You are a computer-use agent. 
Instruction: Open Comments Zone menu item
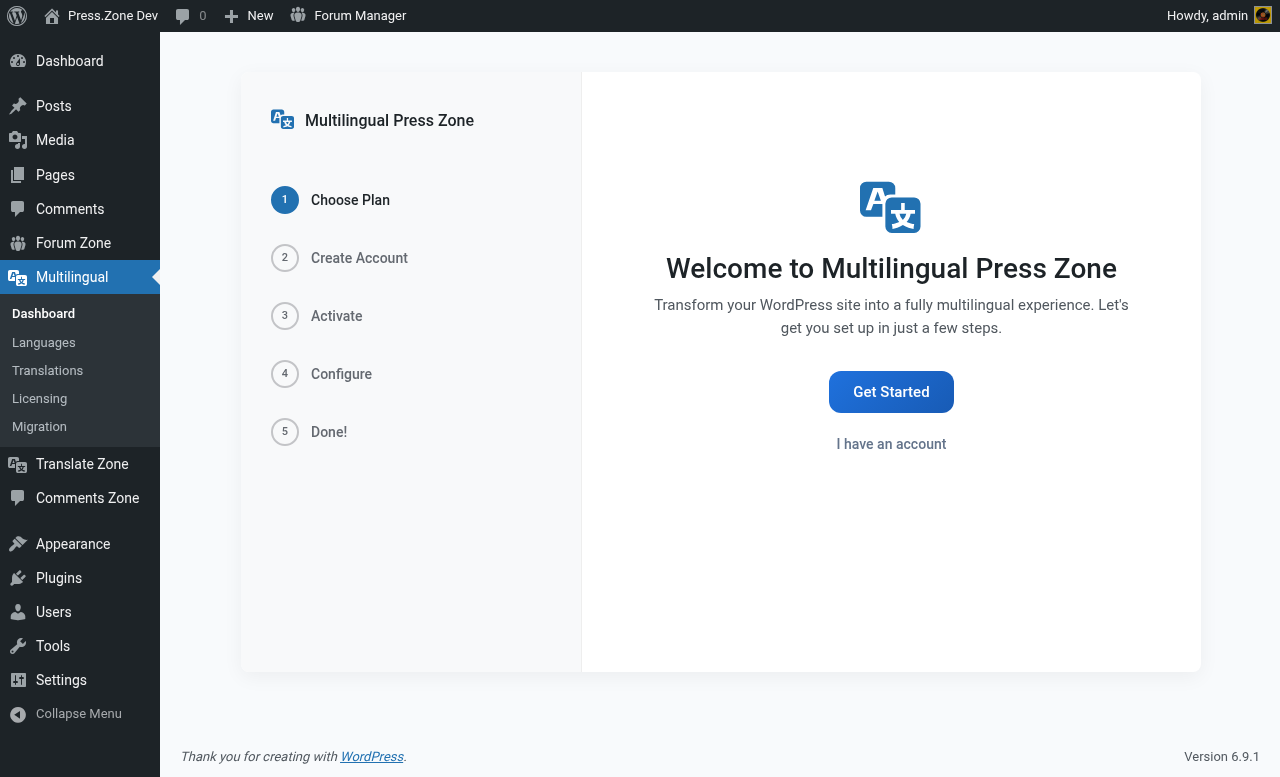point(80,498)
